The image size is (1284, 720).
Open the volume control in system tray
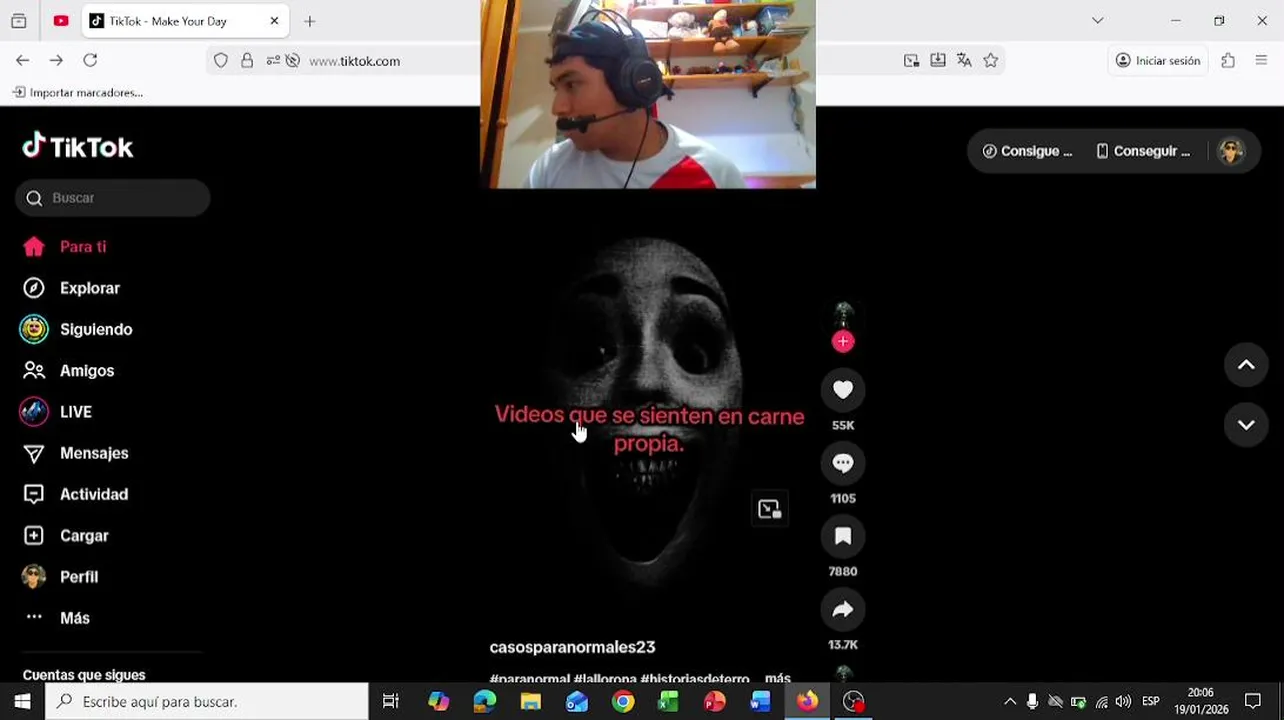pos(1124,701)
